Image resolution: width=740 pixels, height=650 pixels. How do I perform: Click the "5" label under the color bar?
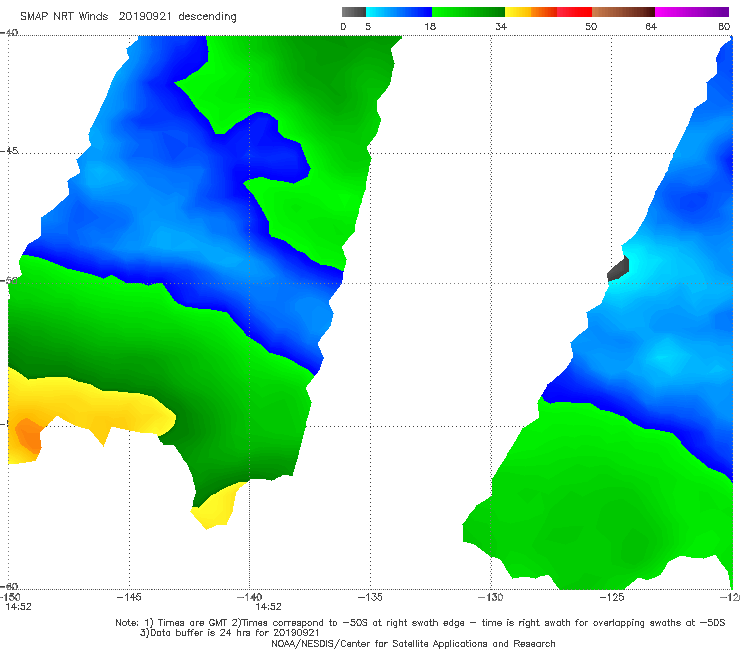click(x=368, y=26)
